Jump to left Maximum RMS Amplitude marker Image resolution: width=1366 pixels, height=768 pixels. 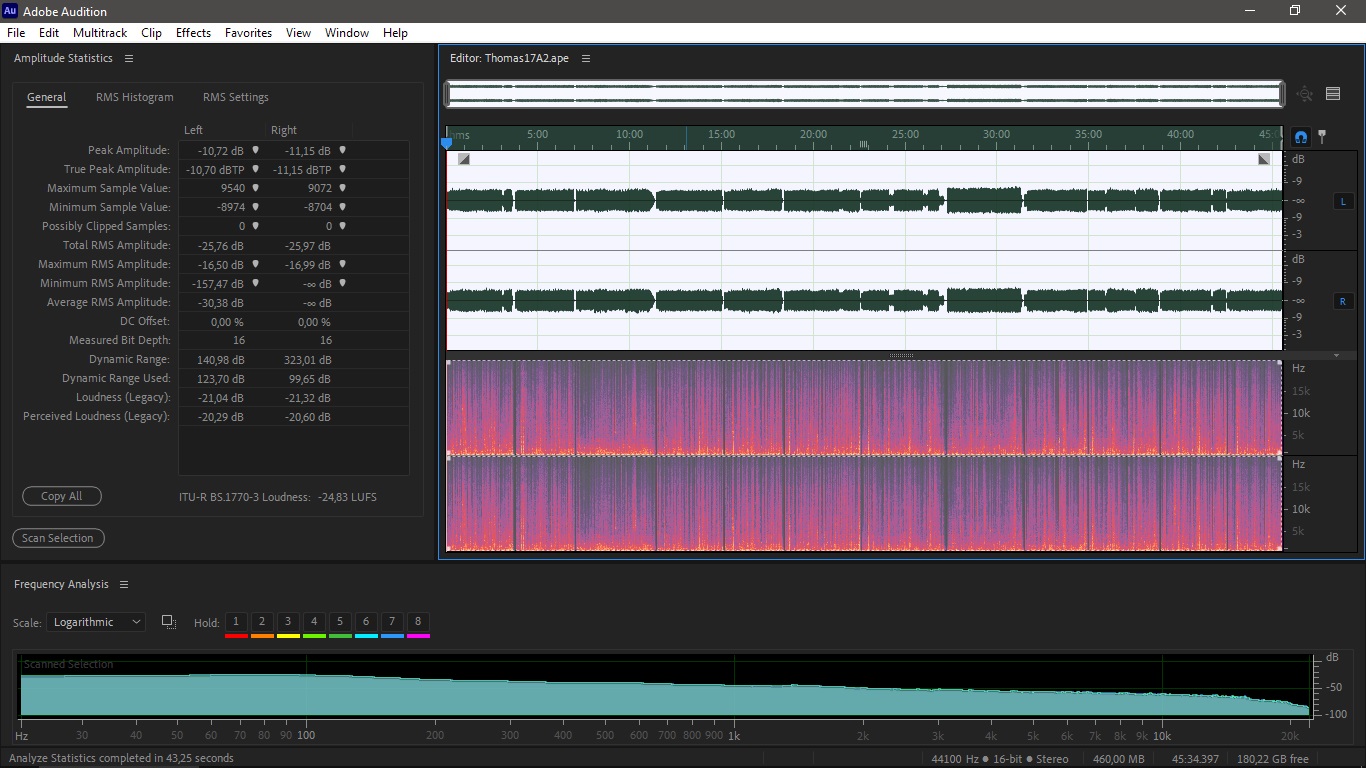click(255, 264)
